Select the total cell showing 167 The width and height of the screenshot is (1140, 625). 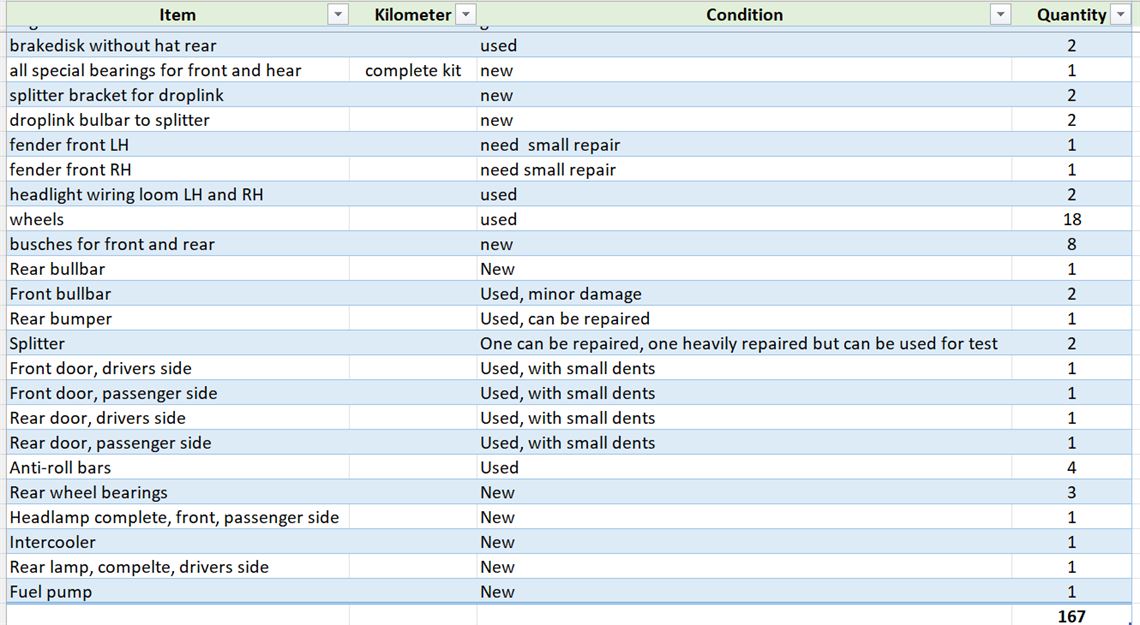pos(1071,616)
